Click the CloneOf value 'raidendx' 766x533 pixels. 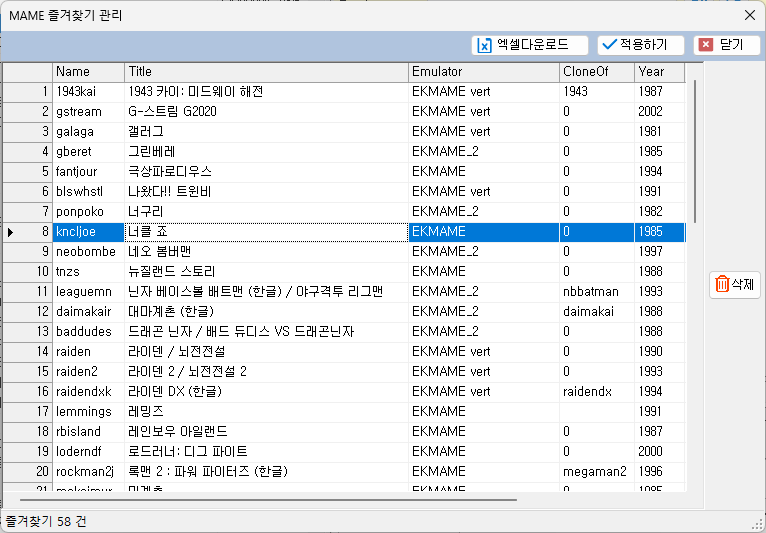pos(587,392)
